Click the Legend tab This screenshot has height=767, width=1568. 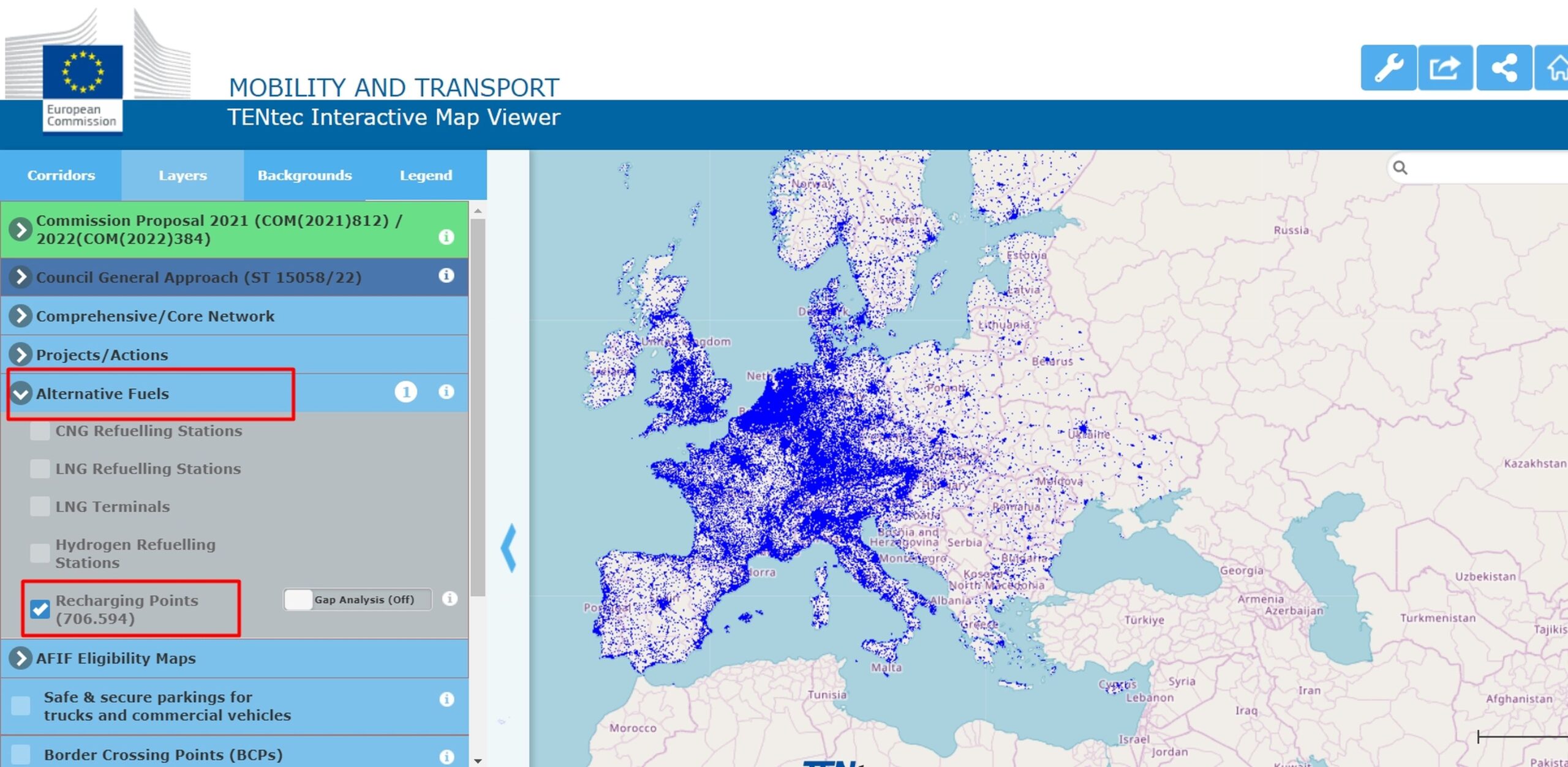coord(426,175)
